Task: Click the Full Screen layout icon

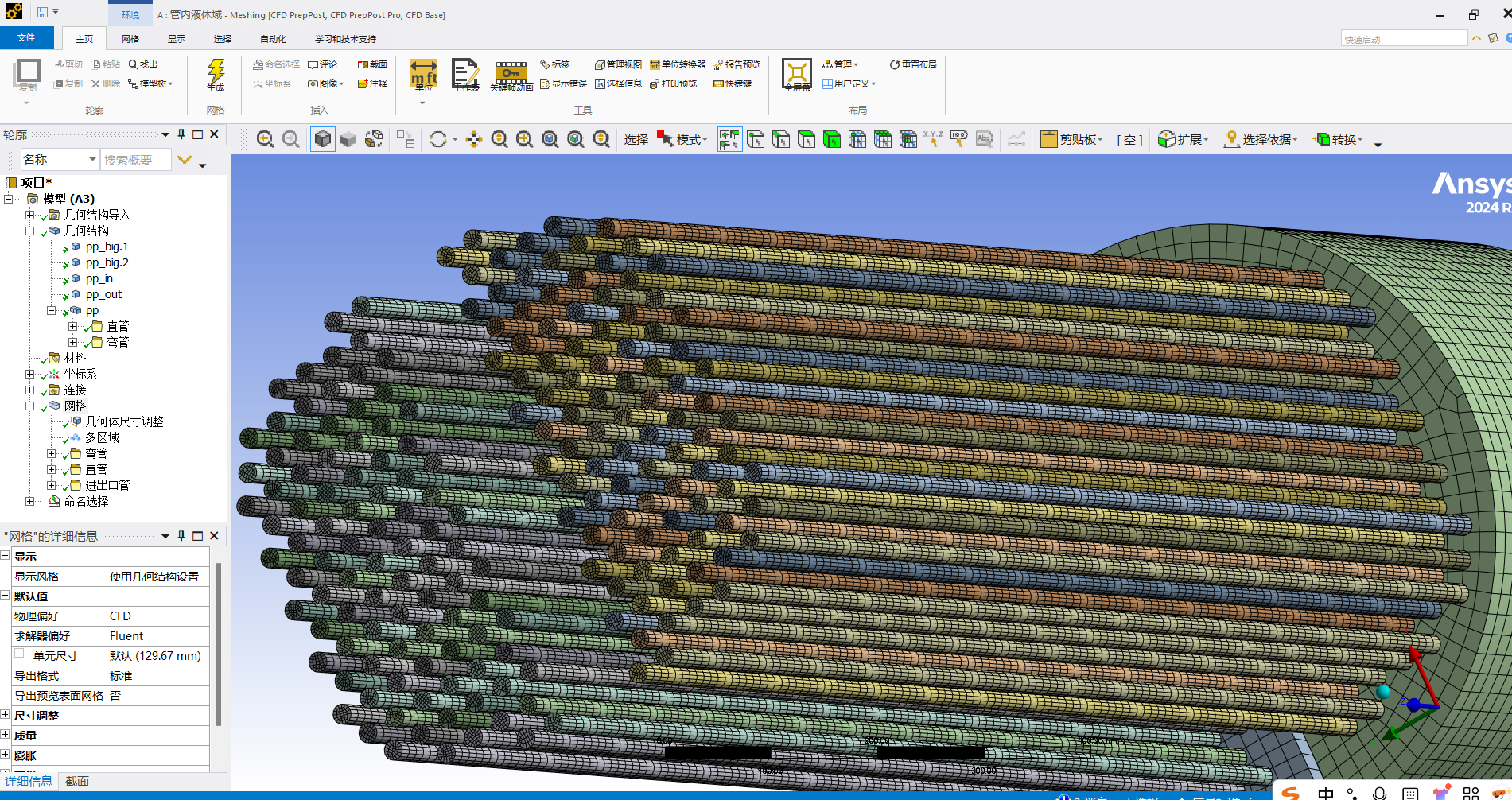Action: click(796, 76)
